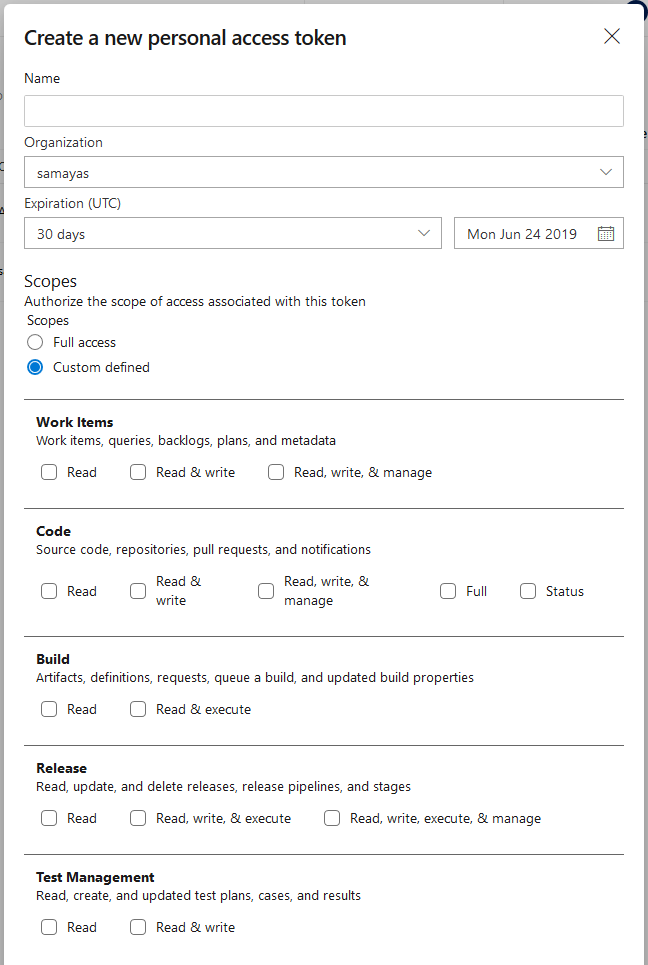Check the Code Read checkbox

[x=49, y=591]
